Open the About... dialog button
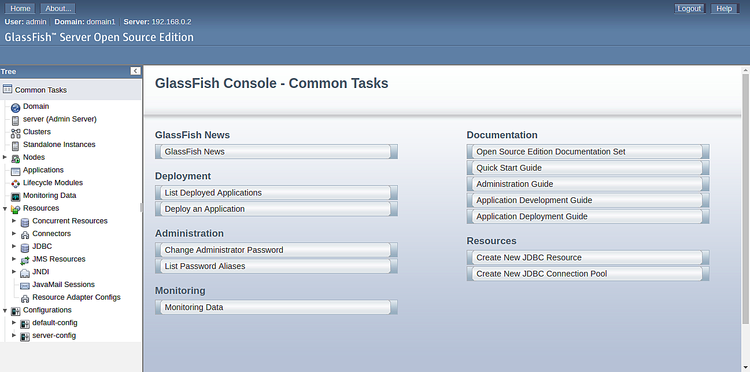This screenshot has width=750, height=372. [58, 9]
